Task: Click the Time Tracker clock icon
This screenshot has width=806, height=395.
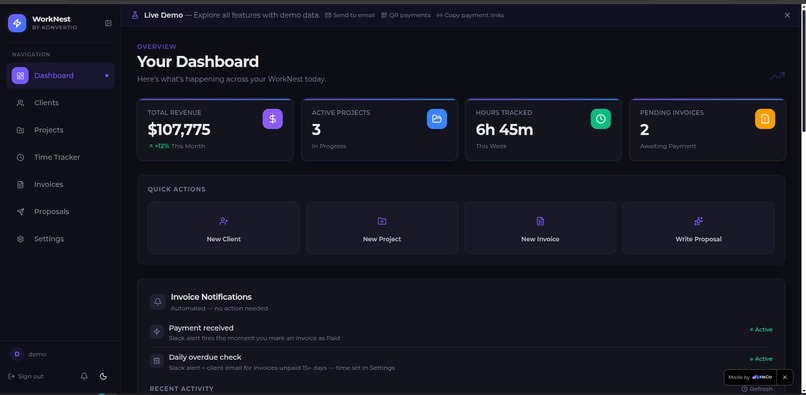Action: [x=21, y=157]
